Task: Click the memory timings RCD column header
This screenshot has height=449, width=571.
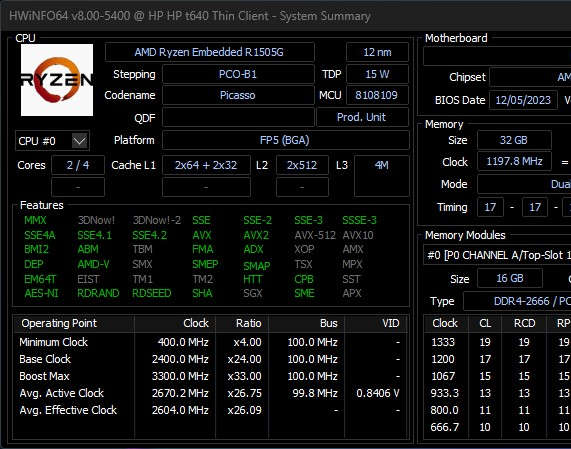Action: (524, 323)
